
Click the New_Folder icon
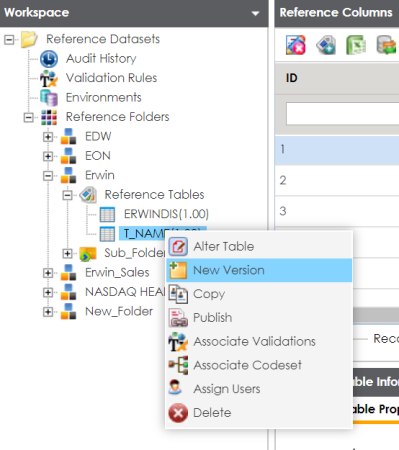tap(68, 312)
